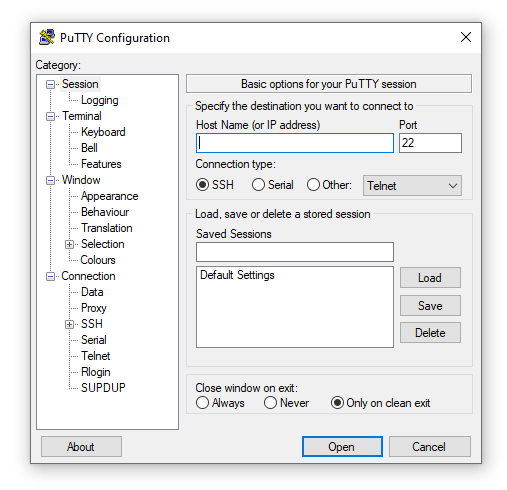Select the Other connection type radio
The height and width of the screenshot is (490, 507).
313,185
